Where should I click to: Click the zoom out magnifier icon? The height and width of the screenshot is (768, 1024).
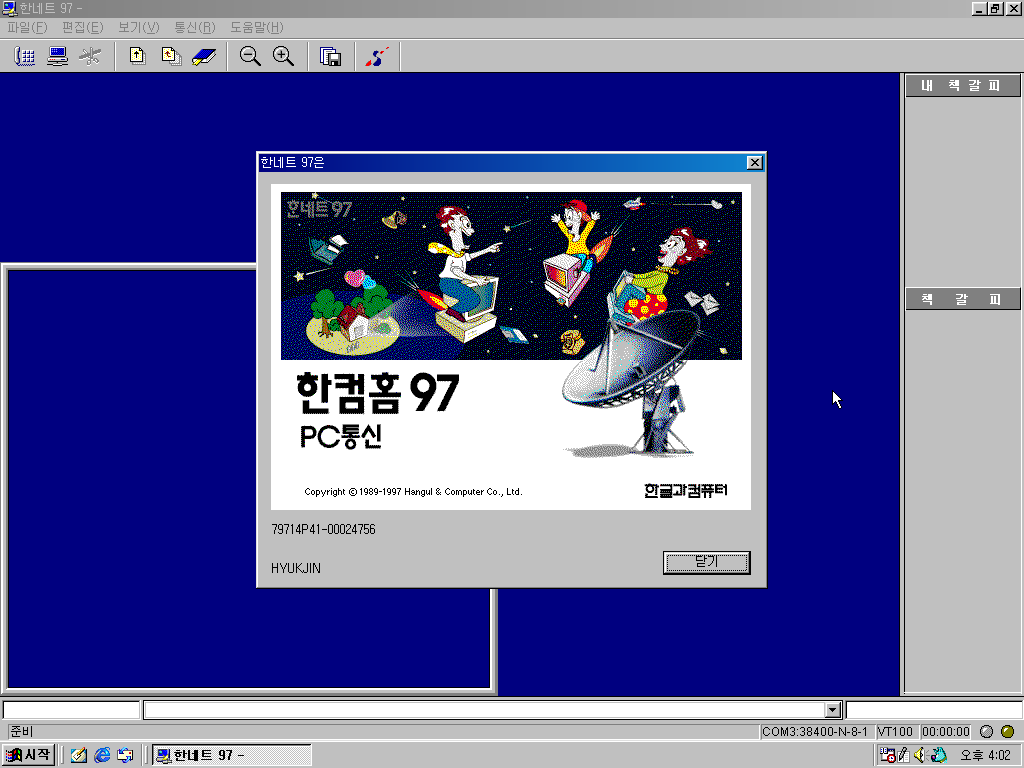click(250, 56)
